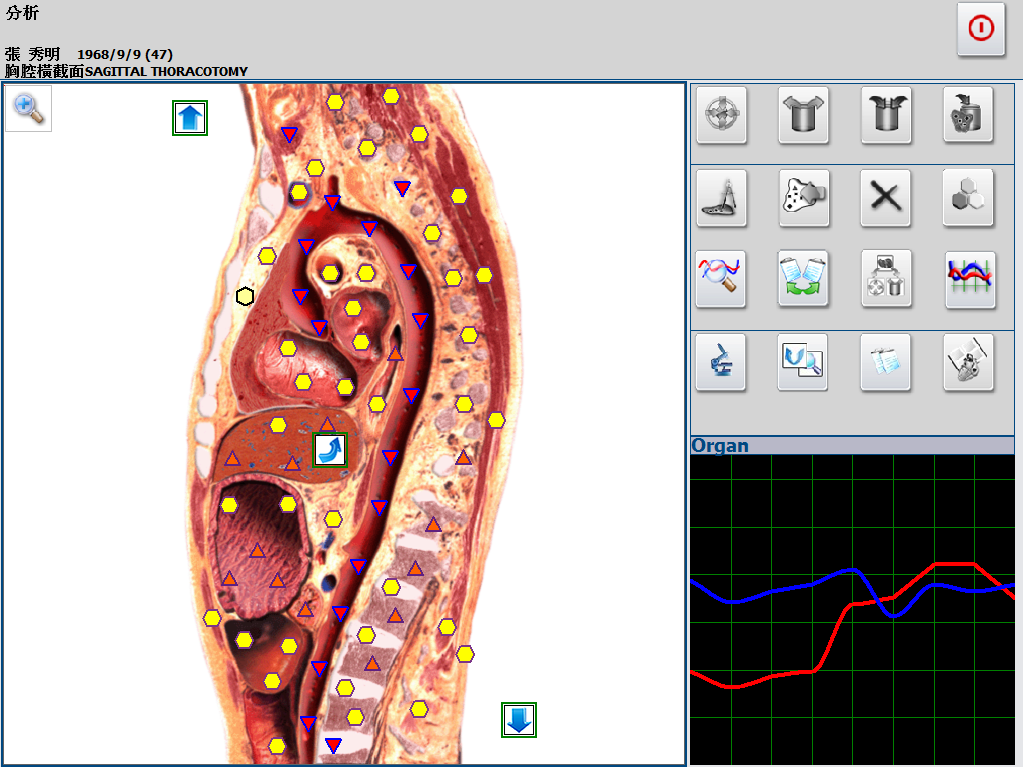Screen dimensions: 1023x767
Task: Click the red power exit button
Action: coord(980,29)
